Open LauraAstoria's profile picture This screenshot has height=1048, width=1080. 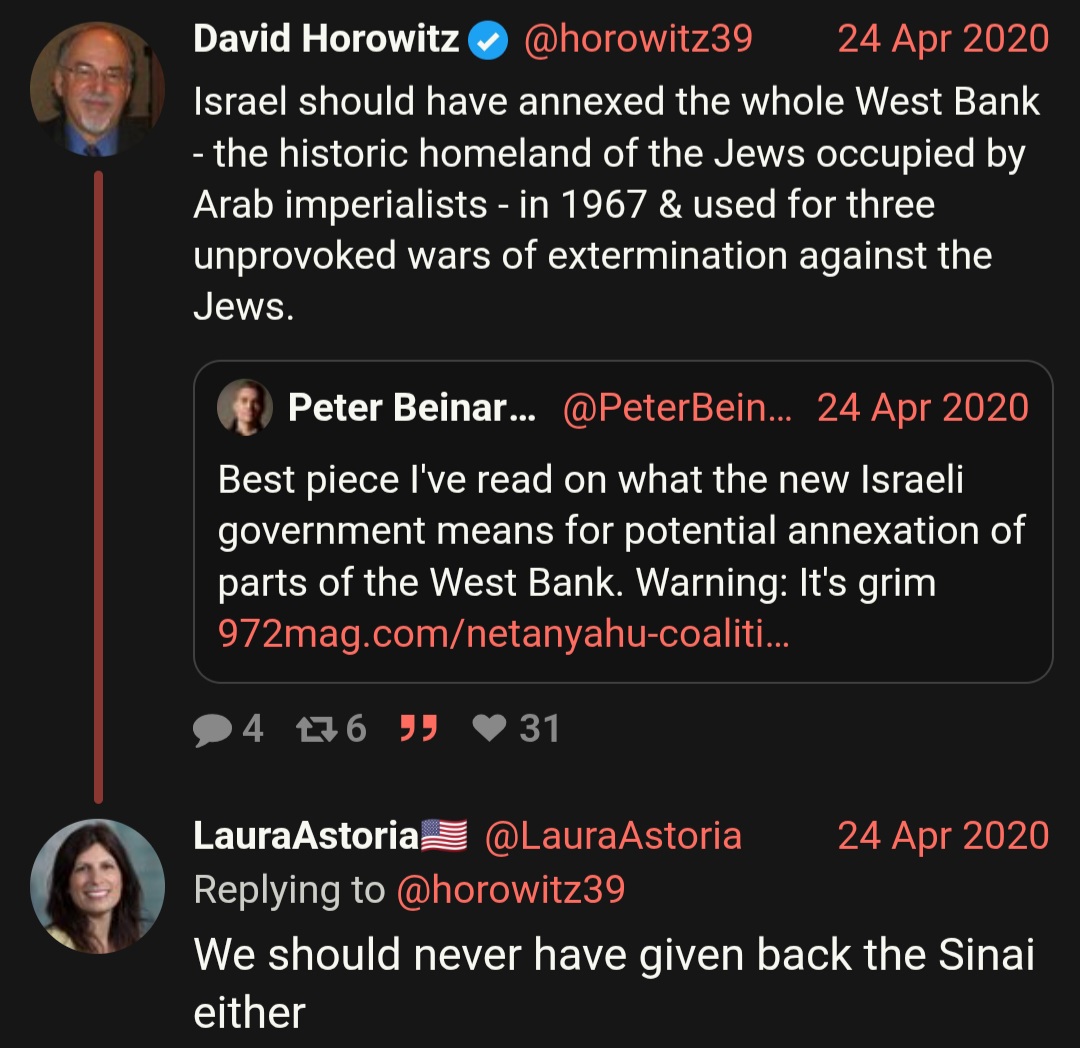tap(97, 885)
